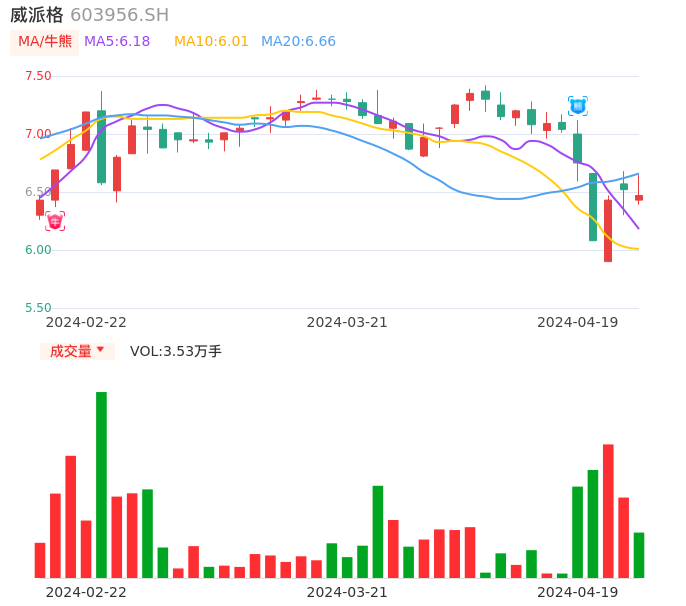Click the stock name 威派格
Viewport: 686px width, 606px height.
(x=36, y=15)
